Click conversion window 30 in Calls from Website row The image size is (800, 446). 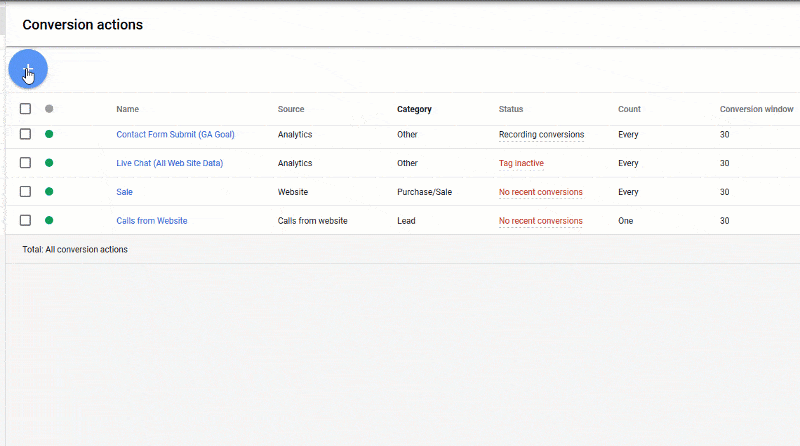point(724,221)
